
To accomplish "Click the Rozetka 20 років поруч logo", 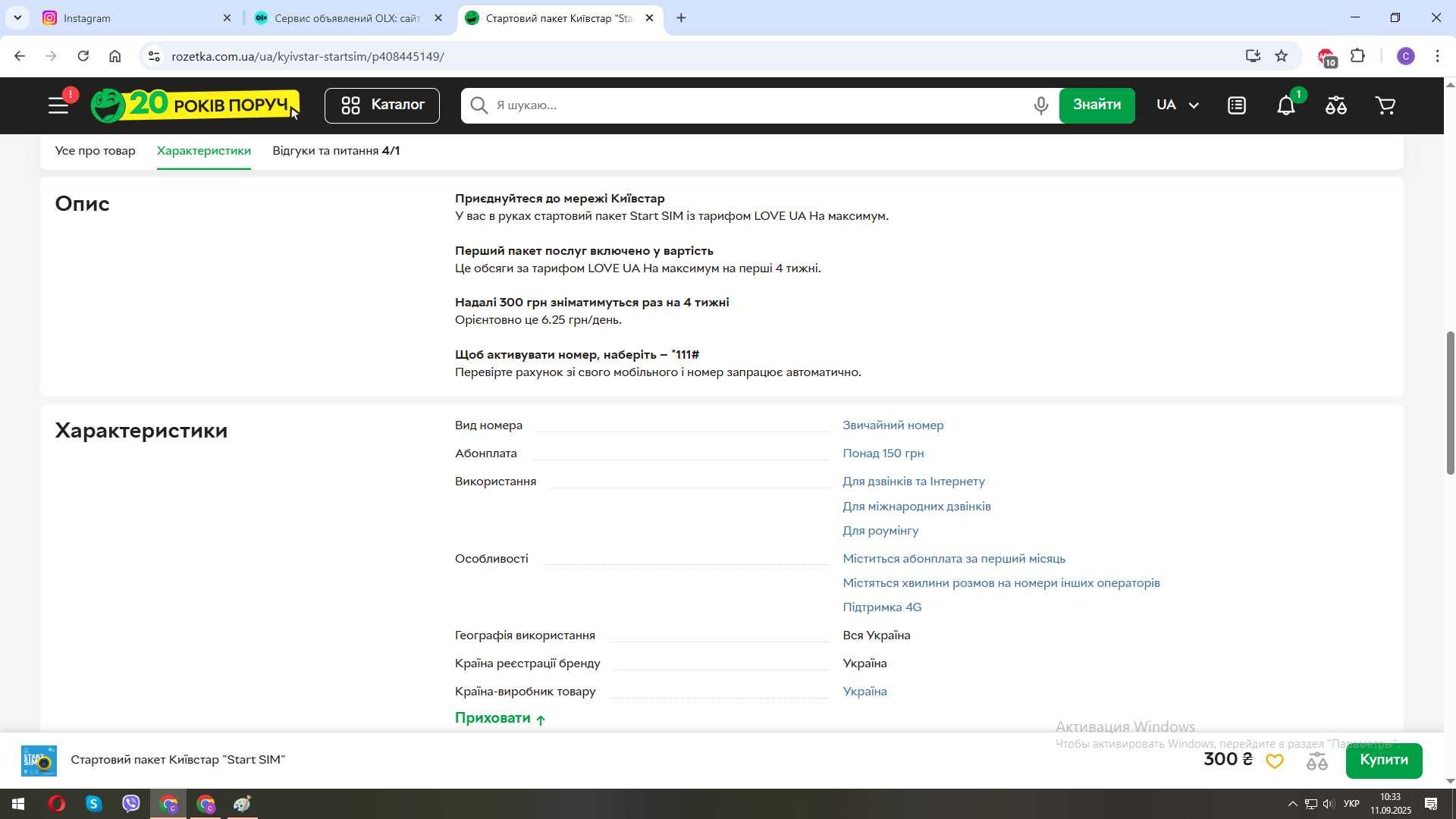I will click(195, 105).
